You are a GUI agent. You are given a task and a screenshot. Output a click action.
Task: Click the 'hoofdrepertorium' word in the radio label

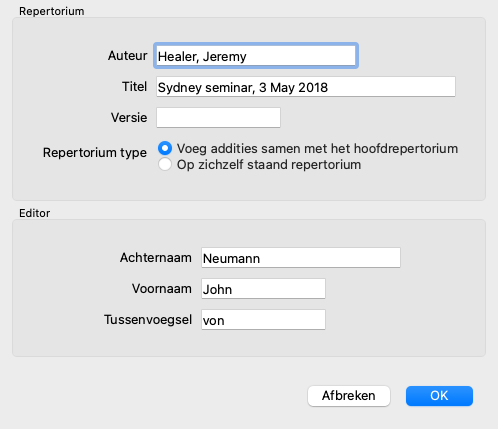[x=406, y=149]
